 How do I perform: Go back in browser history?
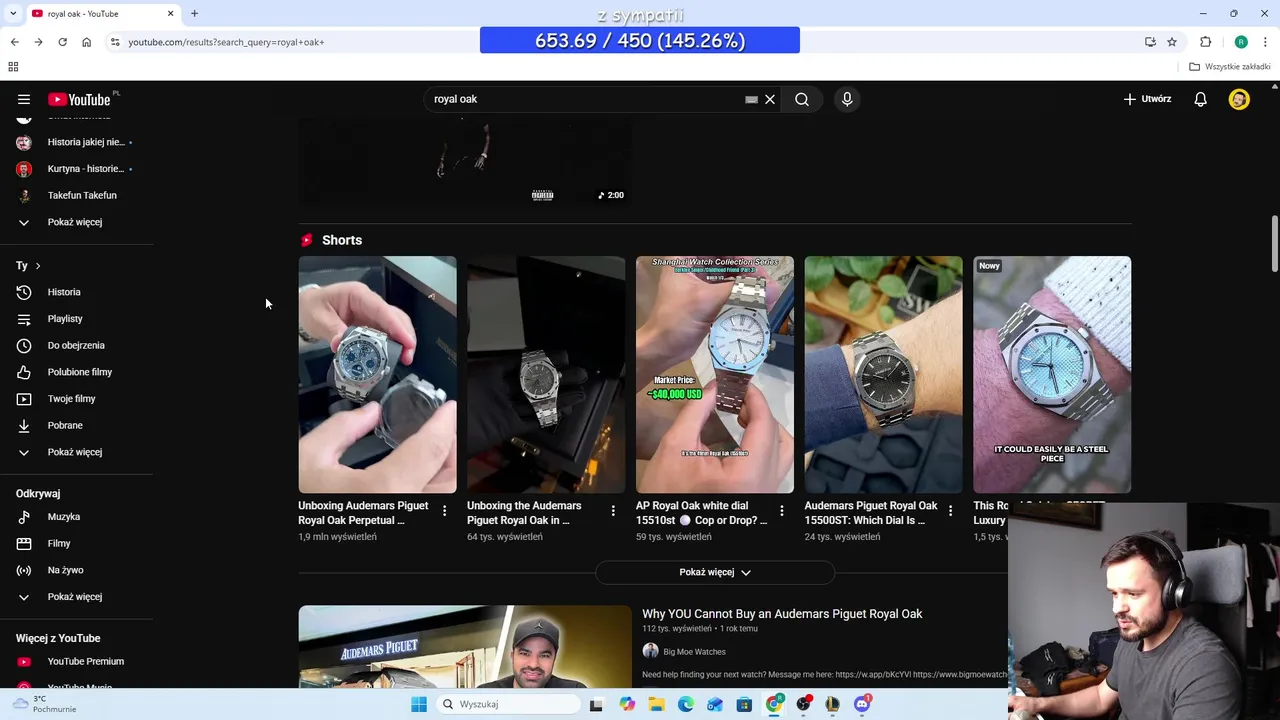(x=14, y=42)
